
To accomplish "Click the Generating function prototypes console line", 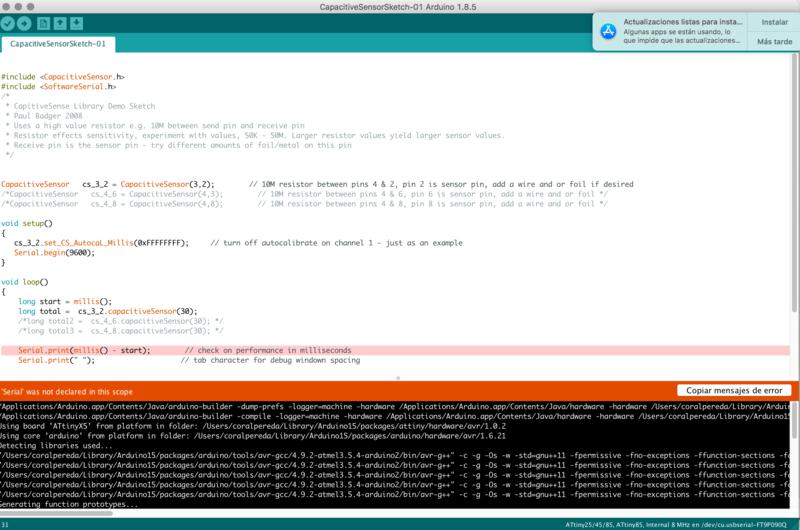I will [x=69, y=504].
